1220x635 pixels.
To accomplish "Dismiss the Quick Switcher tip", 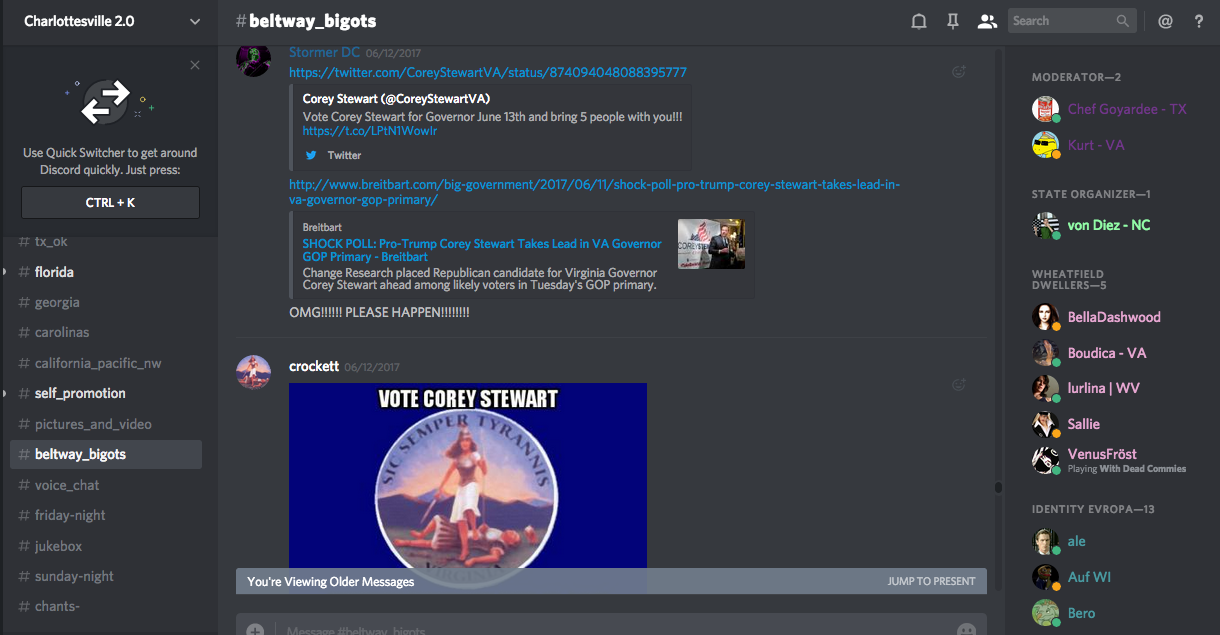I will pyautogui.click(x=195, y=65).
